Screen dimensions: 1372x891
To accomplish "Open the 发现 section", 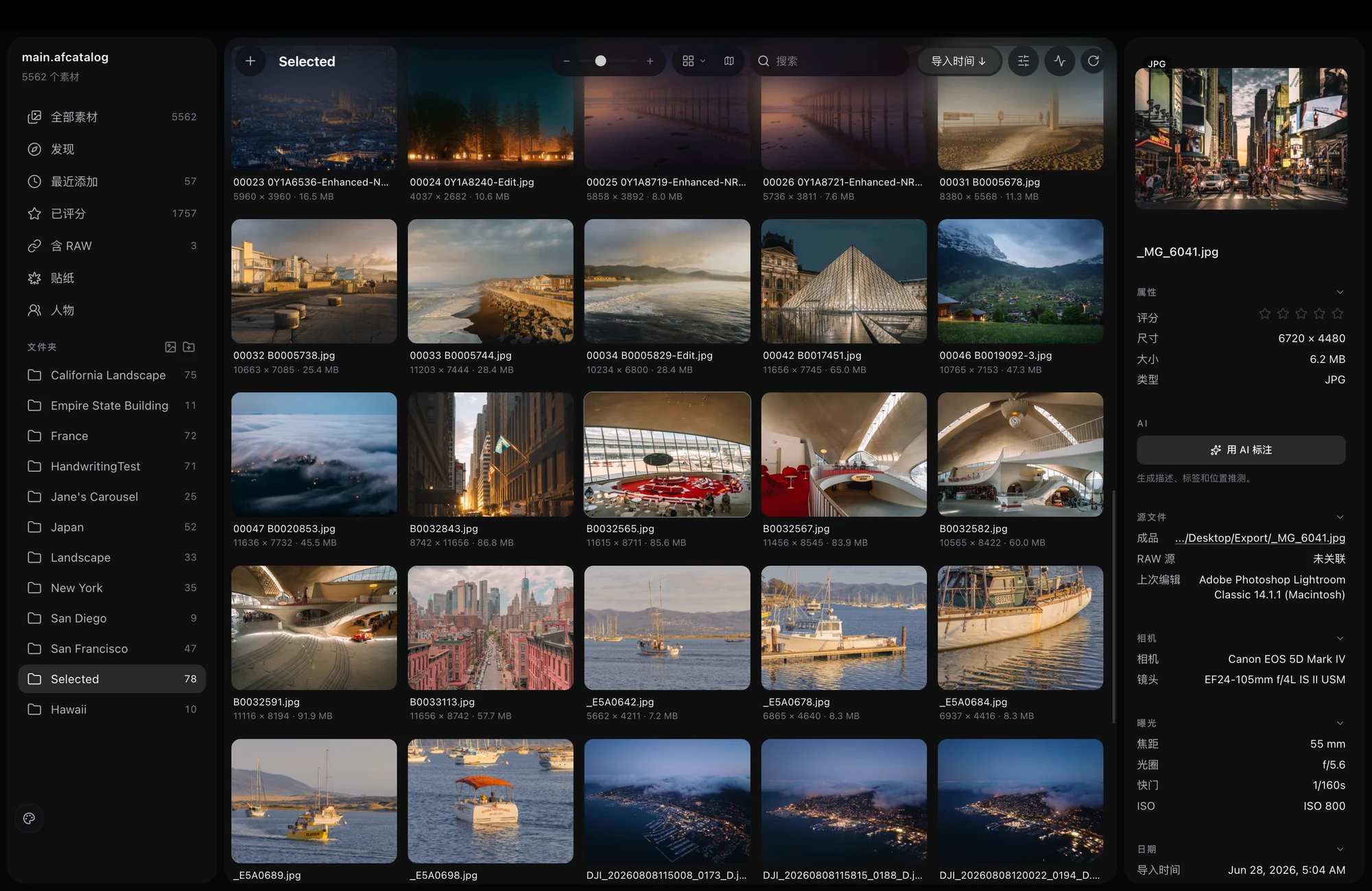I will tap(112, 150).
